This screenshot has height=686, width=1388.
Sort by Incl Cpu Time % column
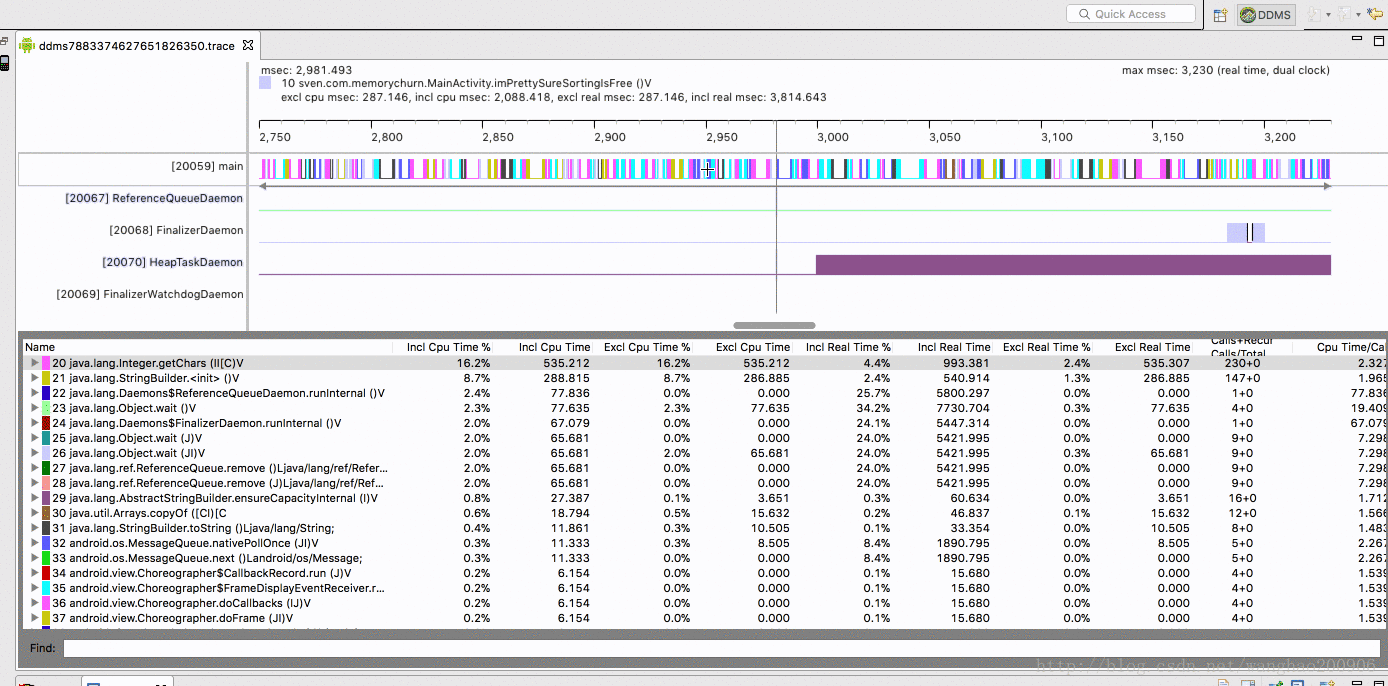(x=448, y=347)
